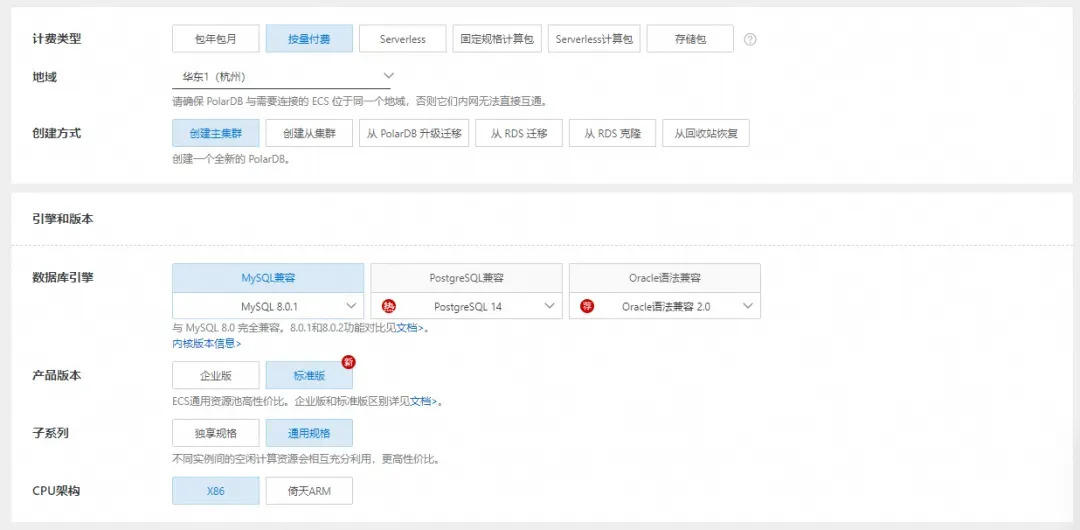Open the 地域 region dropdown 华东1（杭州）
Viewport: 1080px width, 530px height.
click(281, 76)
